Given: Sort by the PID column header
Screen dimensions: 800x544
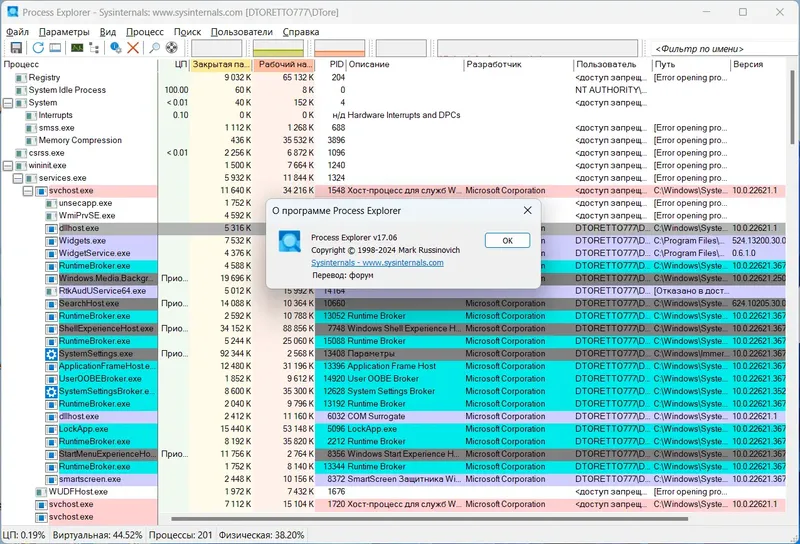Looking at the screenshot, I should pos(331,64).
